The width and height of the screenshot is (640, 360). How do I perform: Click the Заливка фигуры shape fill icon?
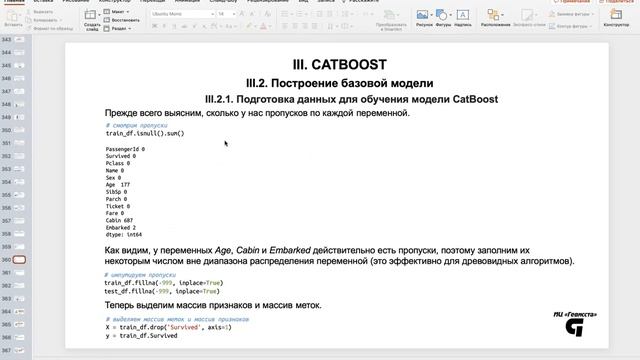tap(552, 14)
